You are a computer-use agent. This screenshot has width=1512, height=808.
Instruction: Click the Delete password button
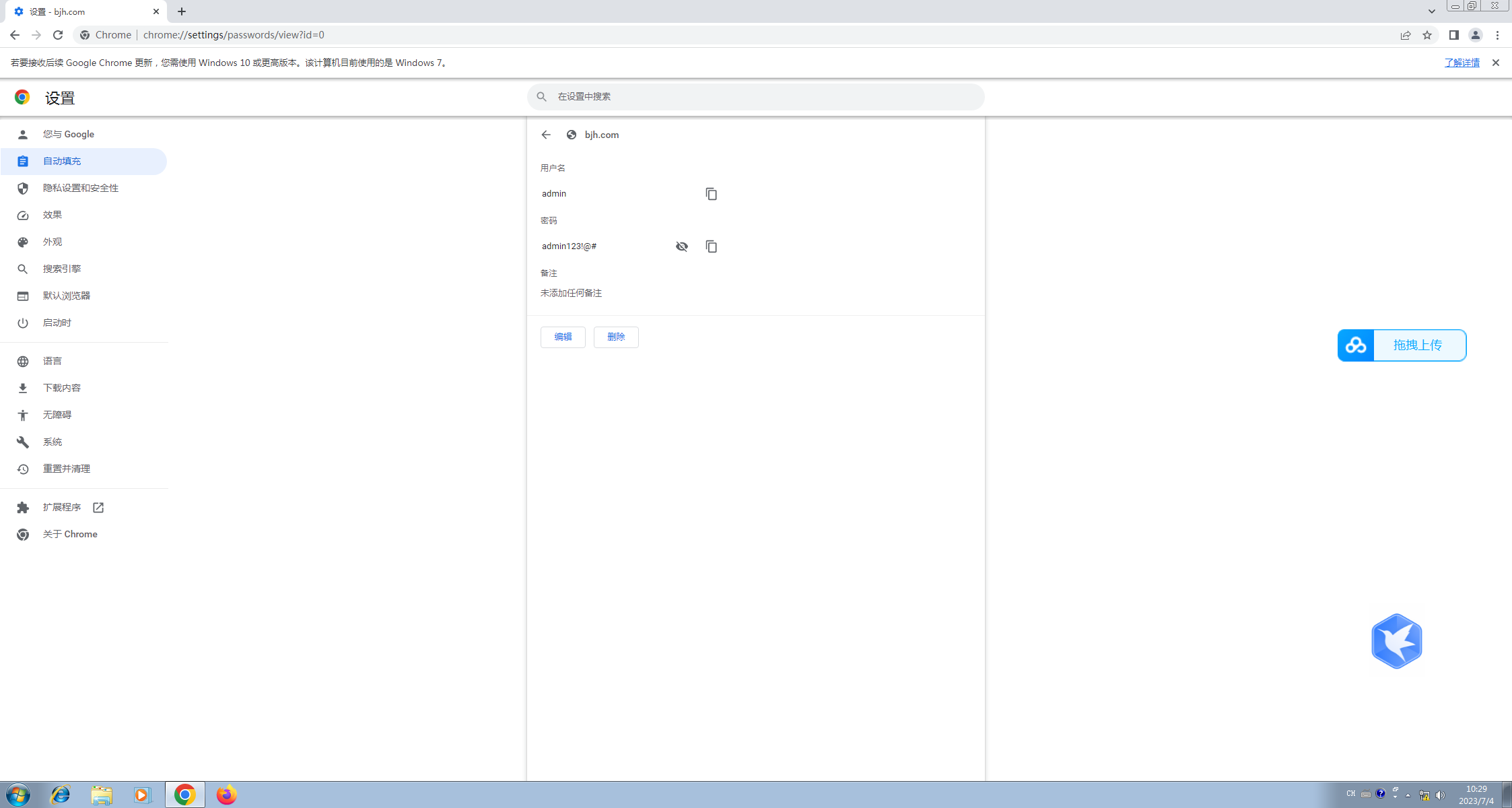point(616,337)
